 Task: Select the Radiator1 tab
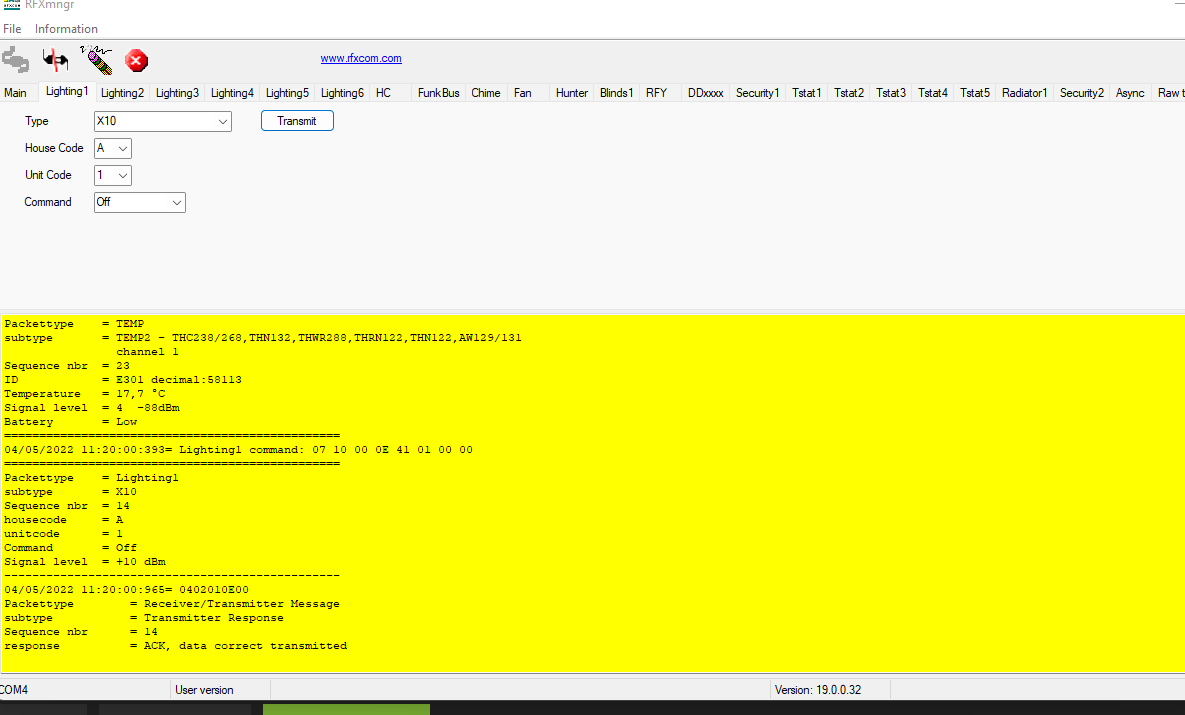(x=1024, y=93)
